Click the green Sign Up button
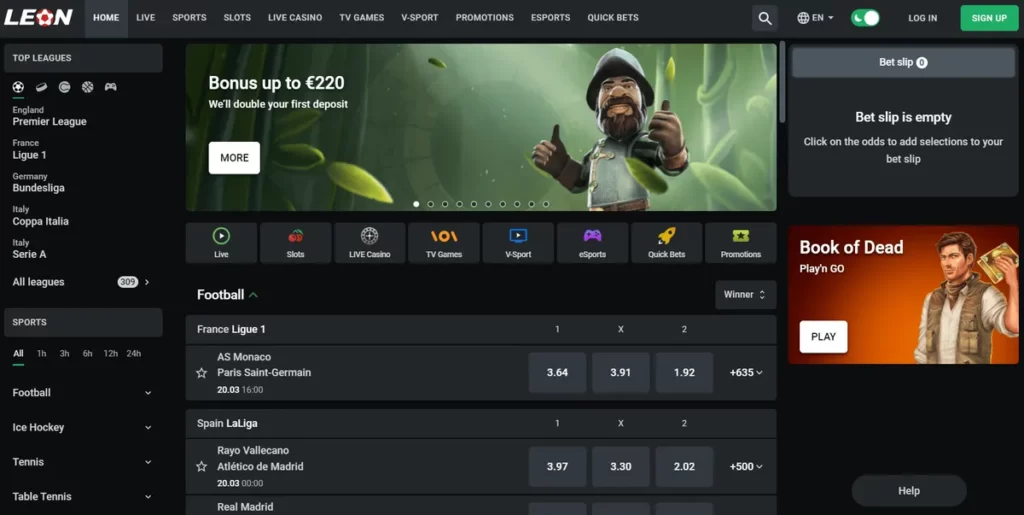 point(988,18)
